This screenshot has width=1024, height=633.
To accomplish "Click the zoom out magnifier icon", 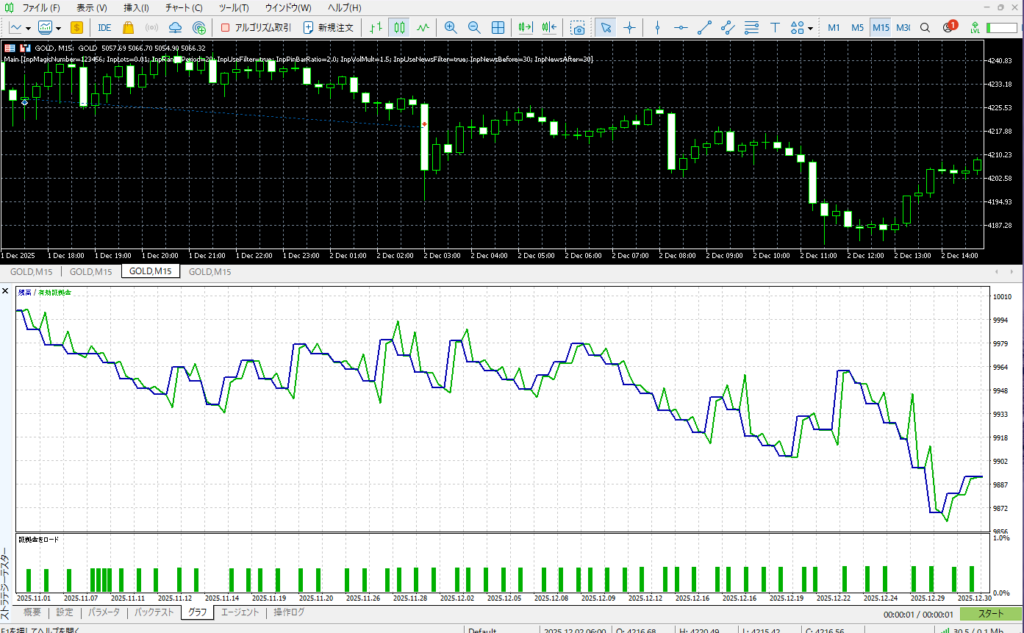I will 474,27.
